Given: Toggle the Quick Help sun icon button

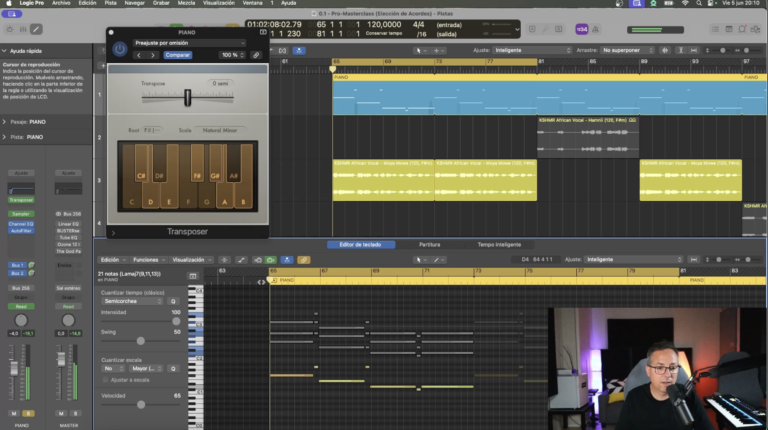Looking at the screenshot, I should (x=10, y=29).
